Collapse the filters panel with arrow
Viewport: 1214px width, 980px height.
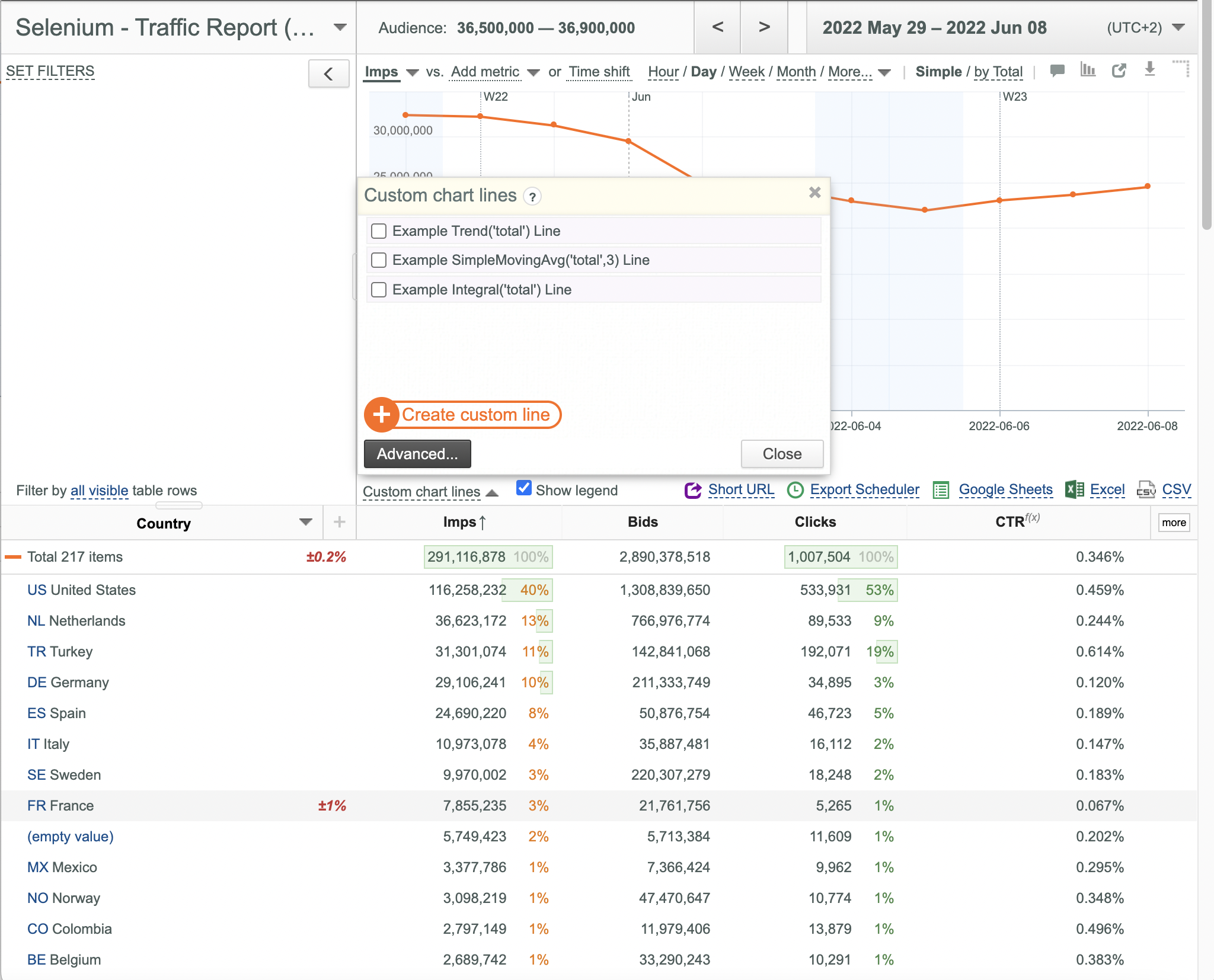coord(328,74)
